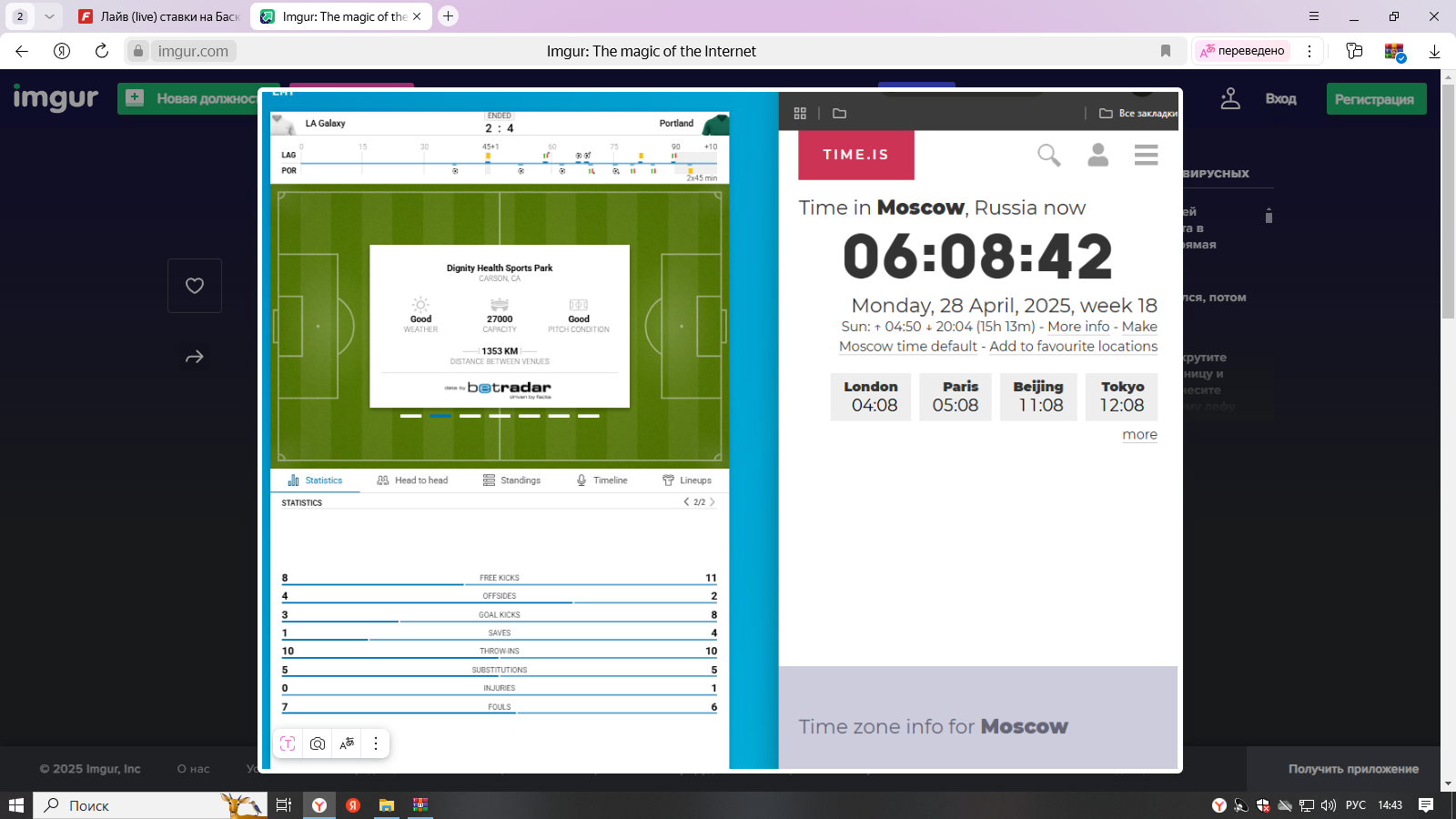Viewport: 1456px width, 819px height.
Task: Toggle the page translation button
Action: (1242, 51)
